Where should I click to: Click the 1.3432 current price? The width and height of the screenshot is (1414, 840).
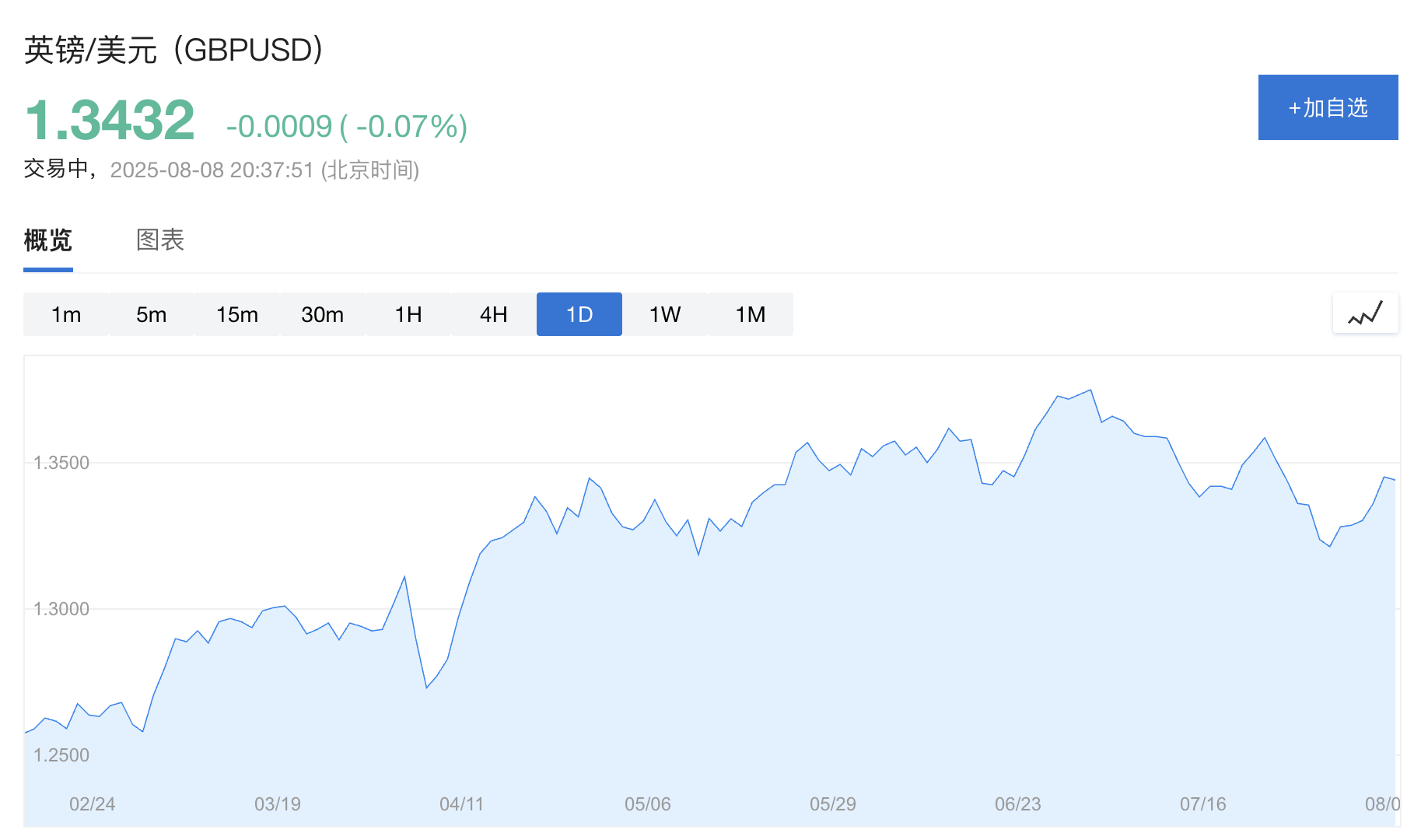[110, 121]
